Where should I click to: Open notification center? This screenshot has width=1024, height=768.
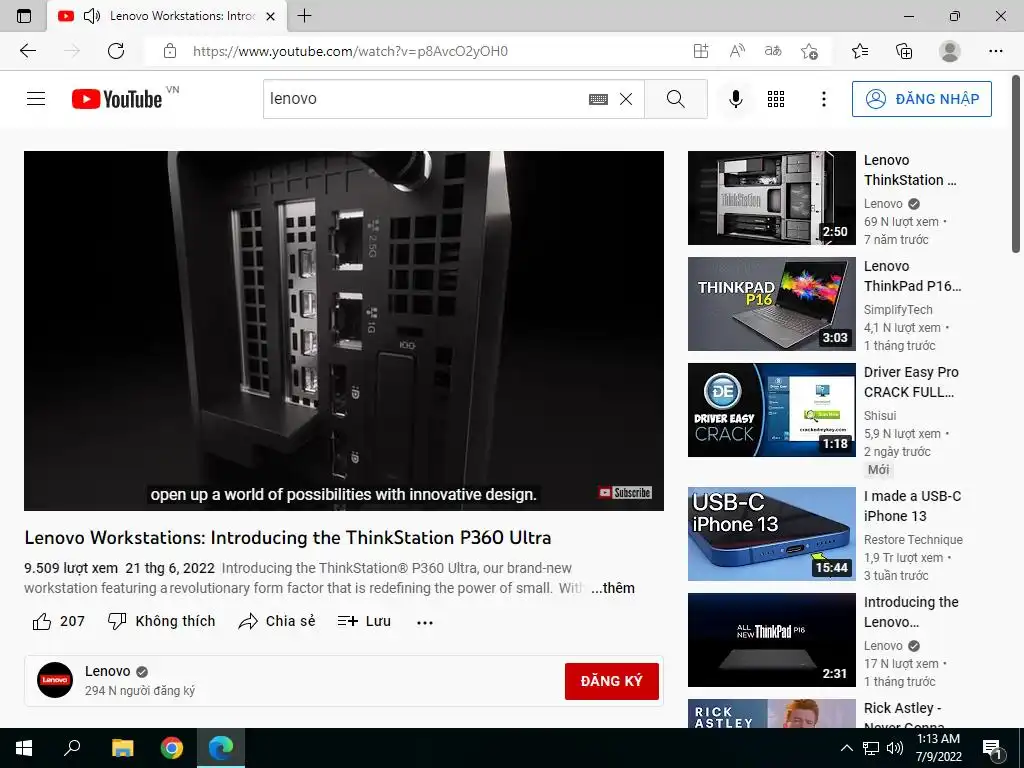click(x=992, y=749)
